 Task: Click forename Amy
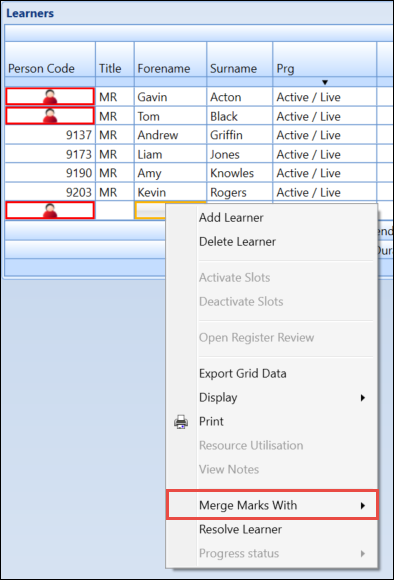point(149,173)
